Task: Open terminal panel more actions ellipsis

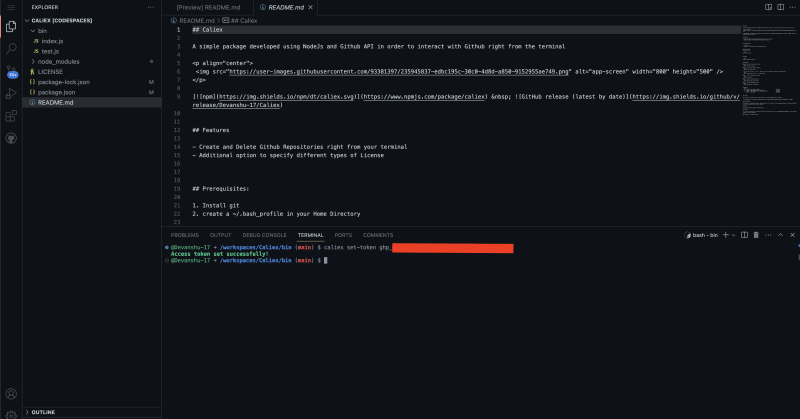Action: click(x=768, y=235)
